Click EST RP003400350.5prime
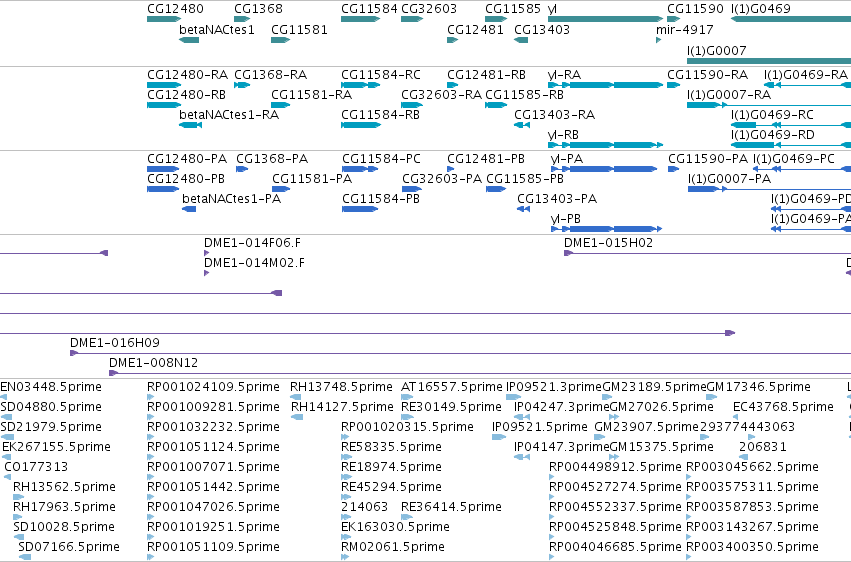The width and height of the screenshot is (851, 562). pyautogui.click(x=689, y=557)
